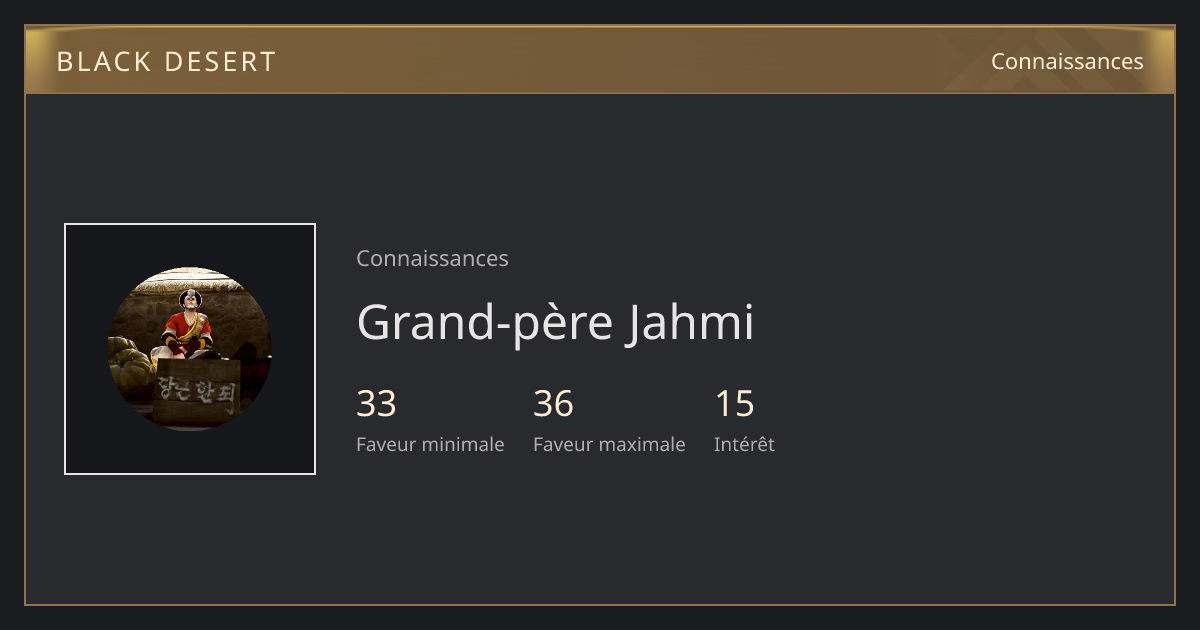This screenshot has width=1200, height=630.
Task: Click the Grand-père Jahmi title
Action: point(555,322)
